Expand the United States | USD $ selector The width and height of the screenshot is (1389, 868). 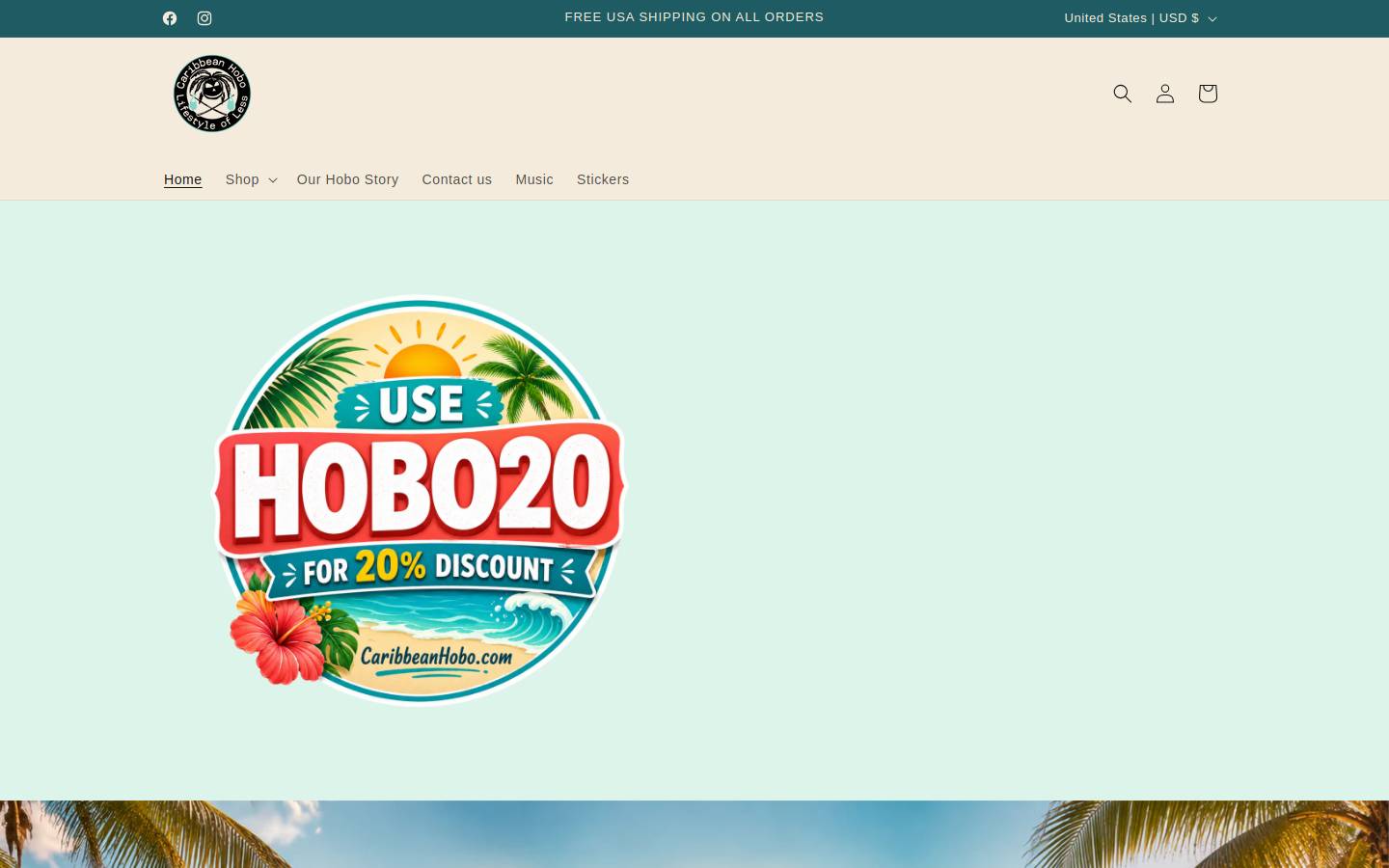(x=1140, y=18)
